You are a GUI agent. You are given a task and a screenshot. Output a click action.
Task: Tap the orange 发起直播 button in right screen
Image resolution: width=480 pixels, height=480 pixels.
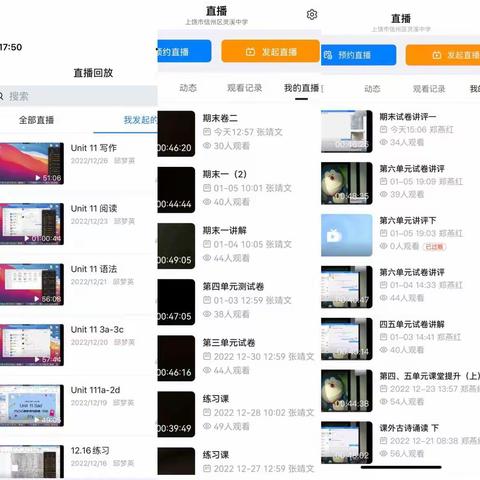[443, 55]
